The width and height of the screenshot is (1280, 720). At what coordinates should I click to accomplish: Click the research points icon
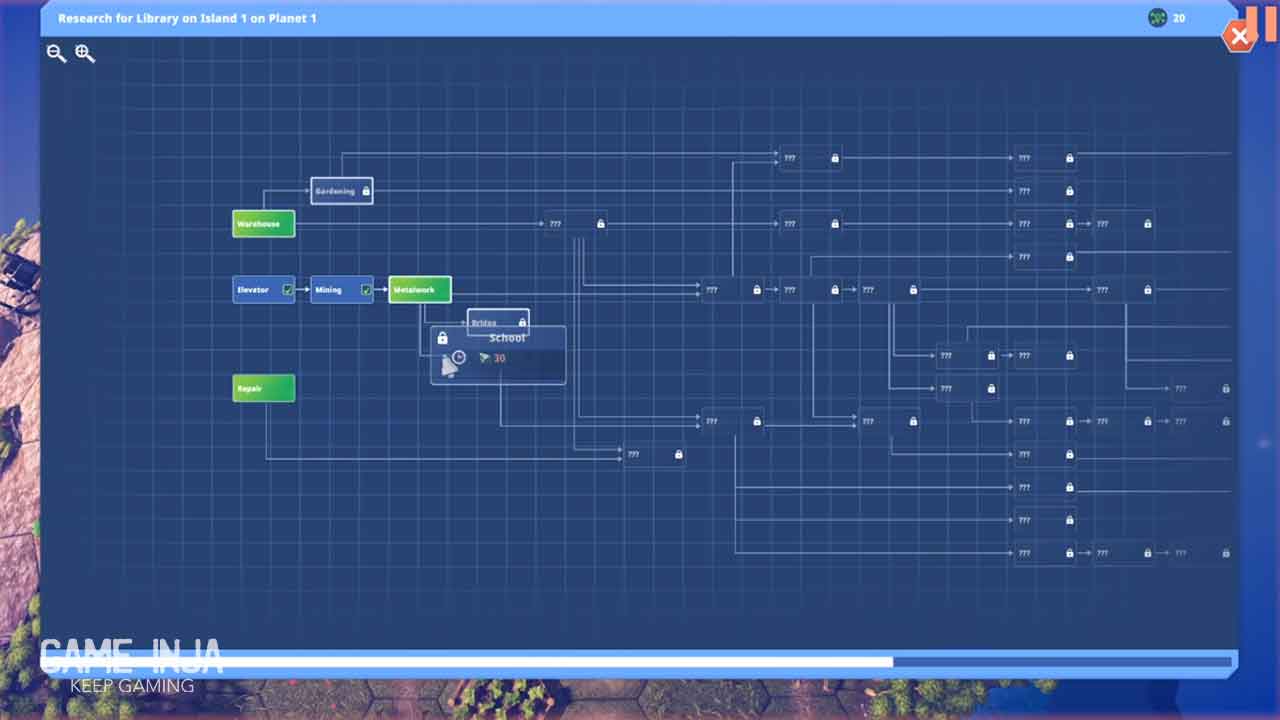[1157, 18]
